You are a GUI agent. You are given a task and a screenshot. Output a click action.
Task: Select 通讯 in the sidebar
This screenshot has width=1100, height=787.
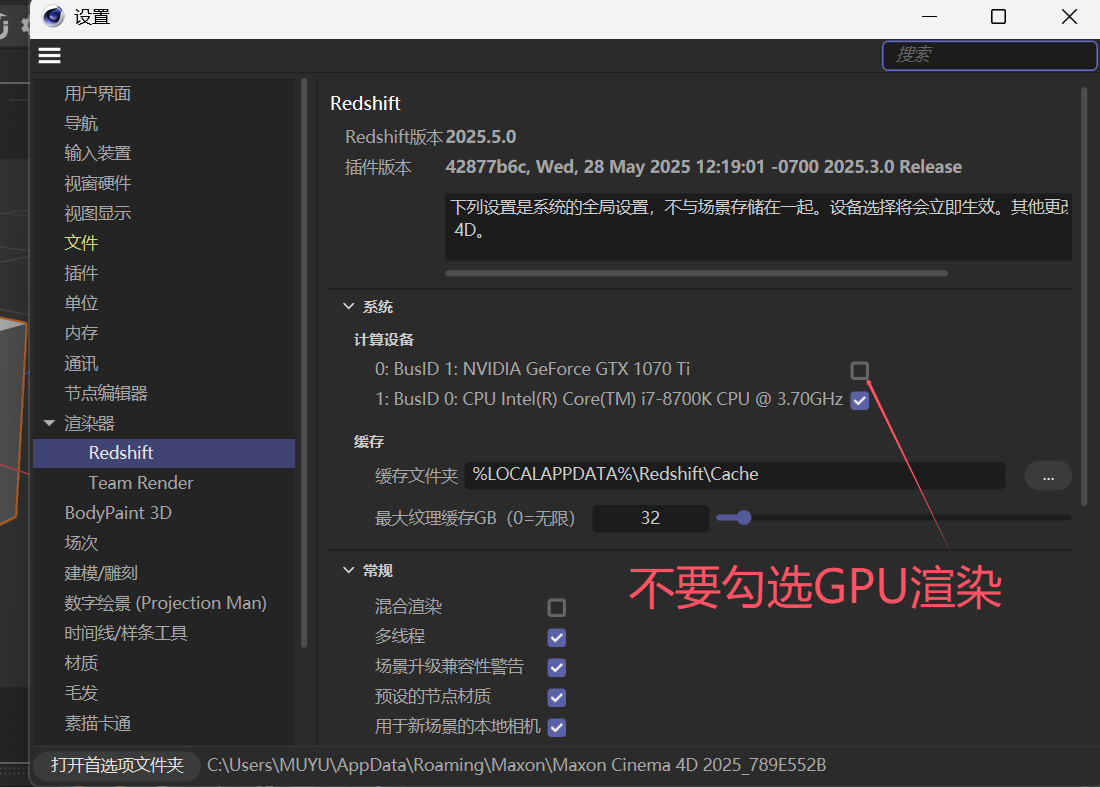tap(81, 363)
